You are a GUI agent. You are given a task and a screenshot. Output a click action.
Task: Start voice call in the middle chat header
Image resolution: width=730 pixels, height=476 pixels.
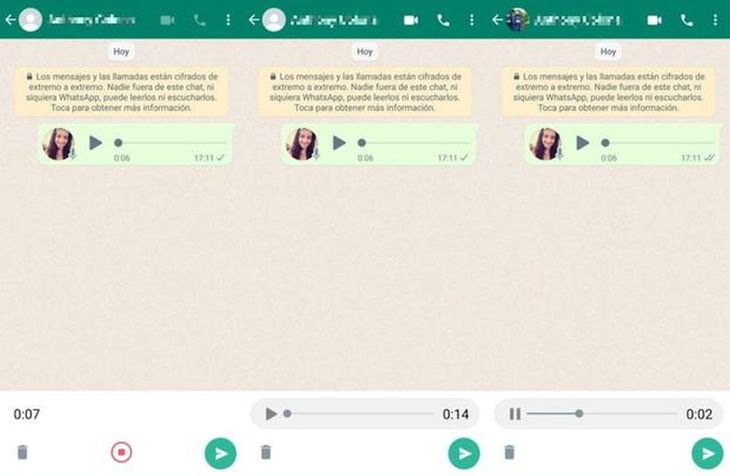(x=443, y=20)
